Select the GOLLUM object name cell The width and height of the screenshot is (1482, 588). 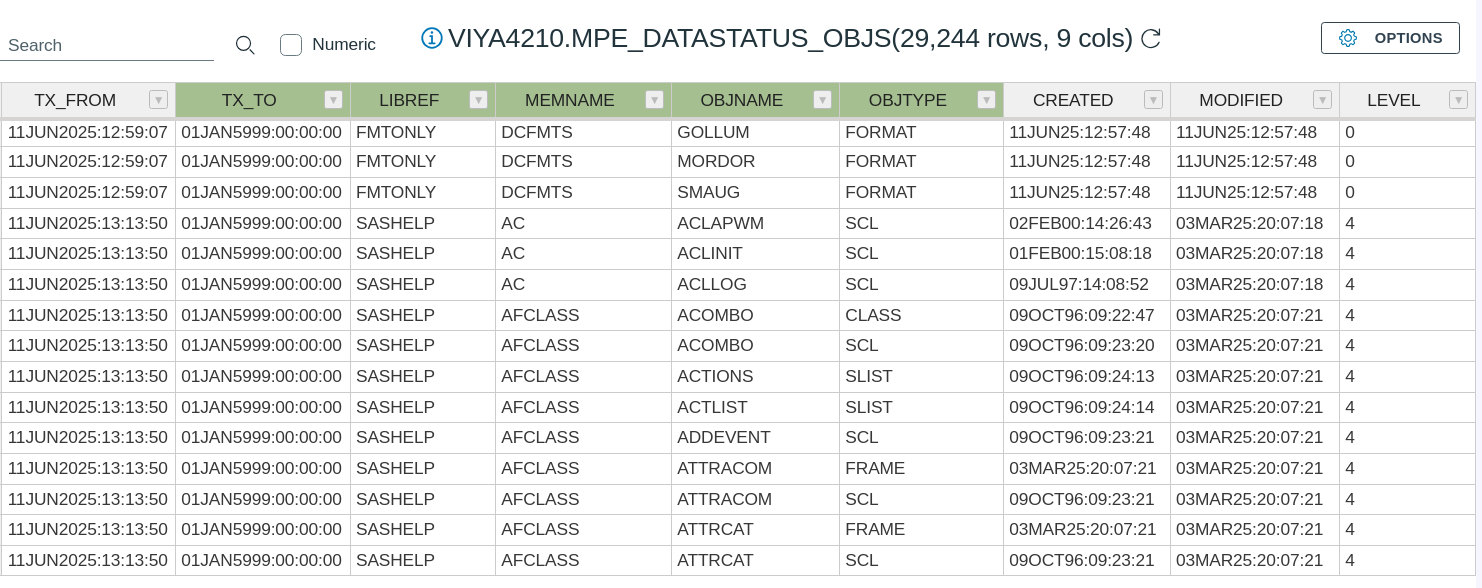coord(713,132)
